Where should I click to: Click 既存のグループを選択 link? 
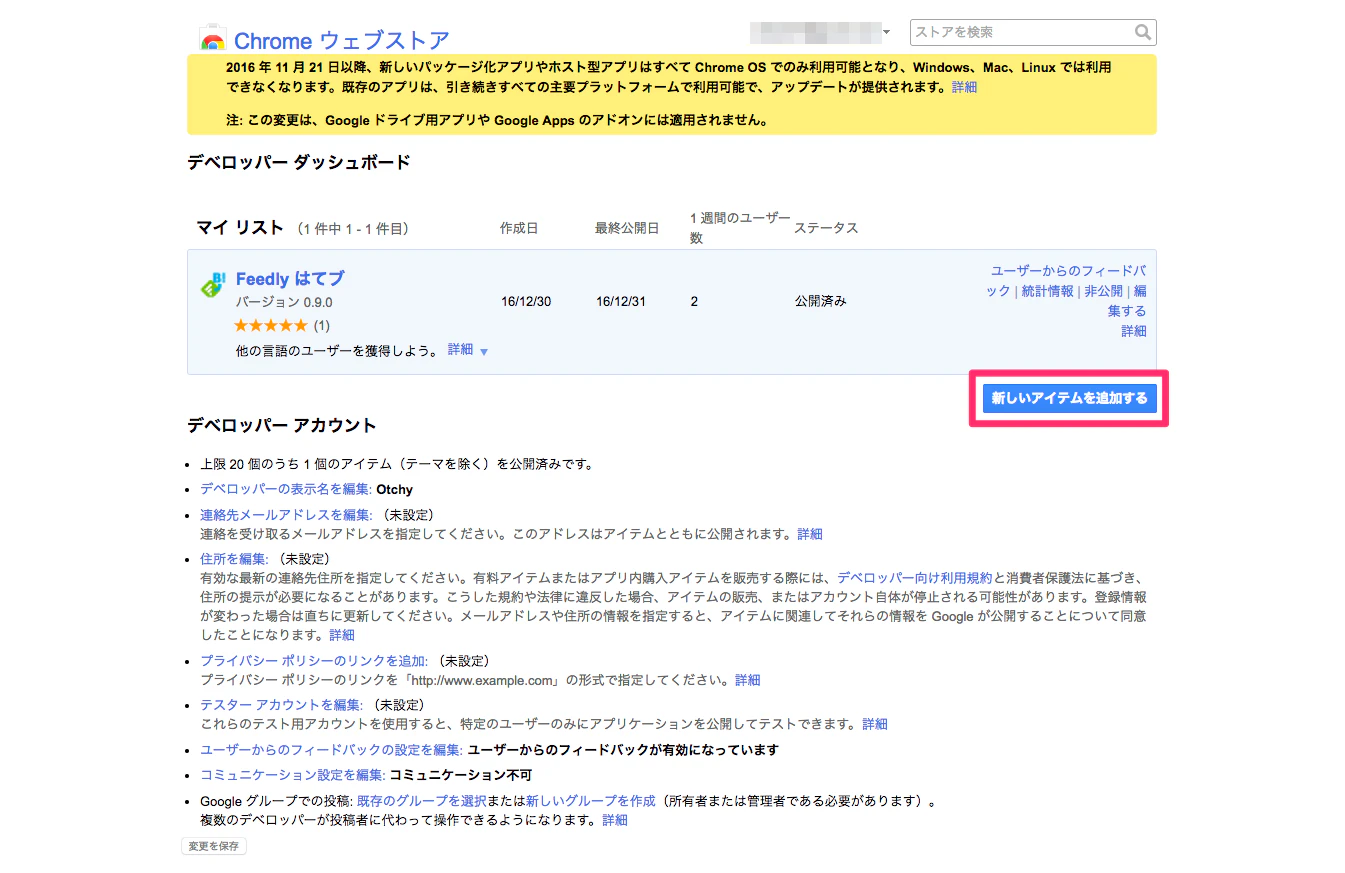[x=422, y=801]
